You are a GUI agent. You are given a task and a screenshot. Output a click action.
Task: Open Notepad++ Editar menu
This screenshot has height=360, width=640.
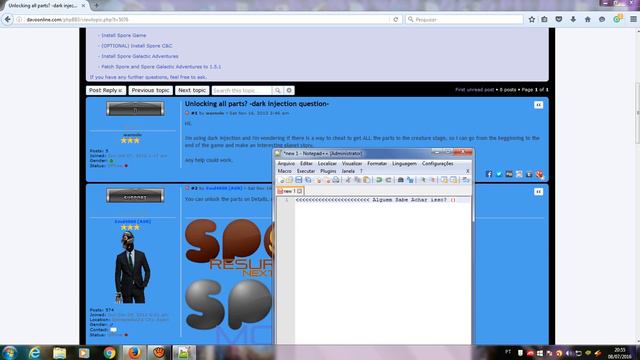point(306,163)
